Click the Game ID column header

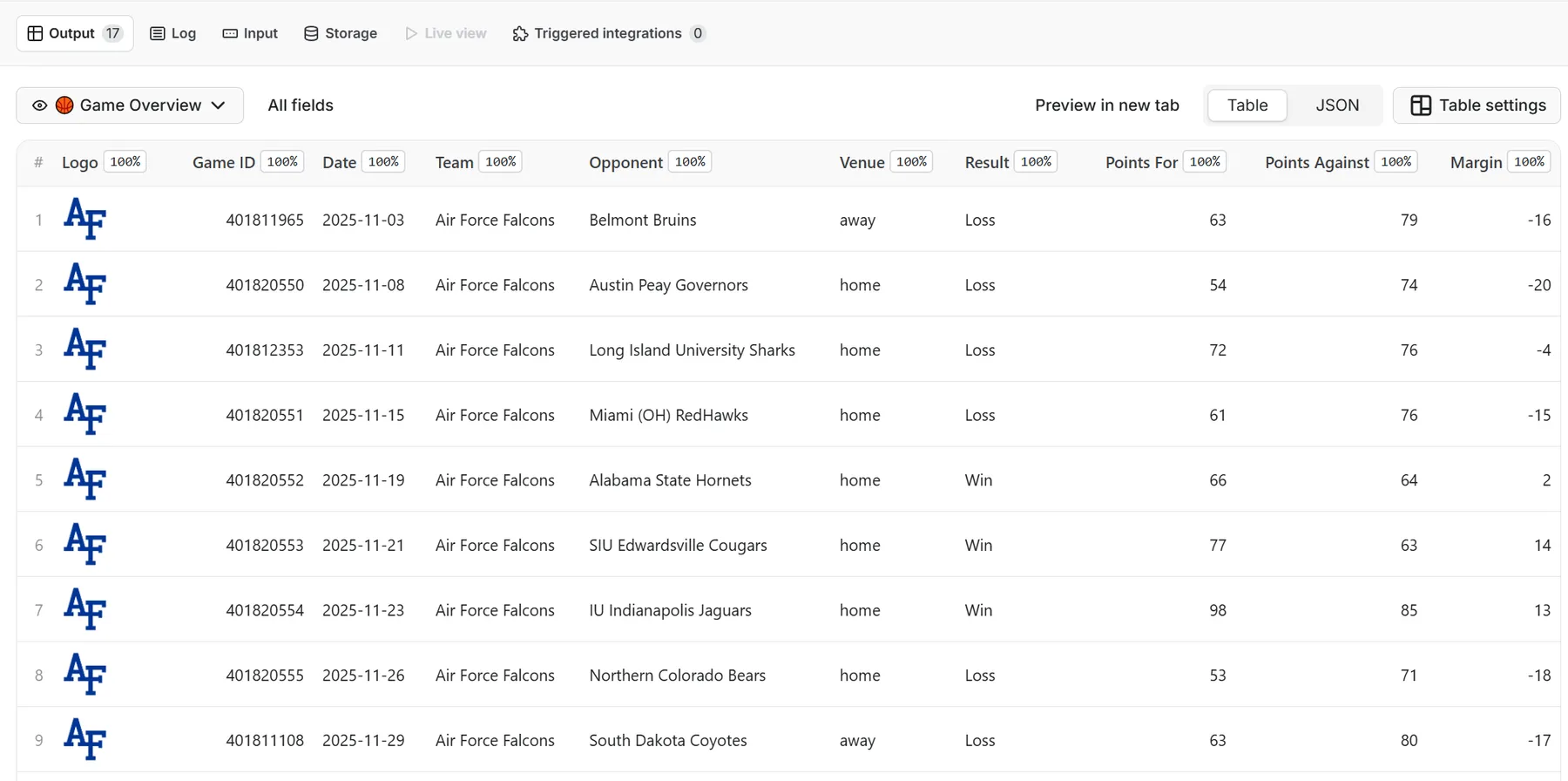tap(224, 163)
